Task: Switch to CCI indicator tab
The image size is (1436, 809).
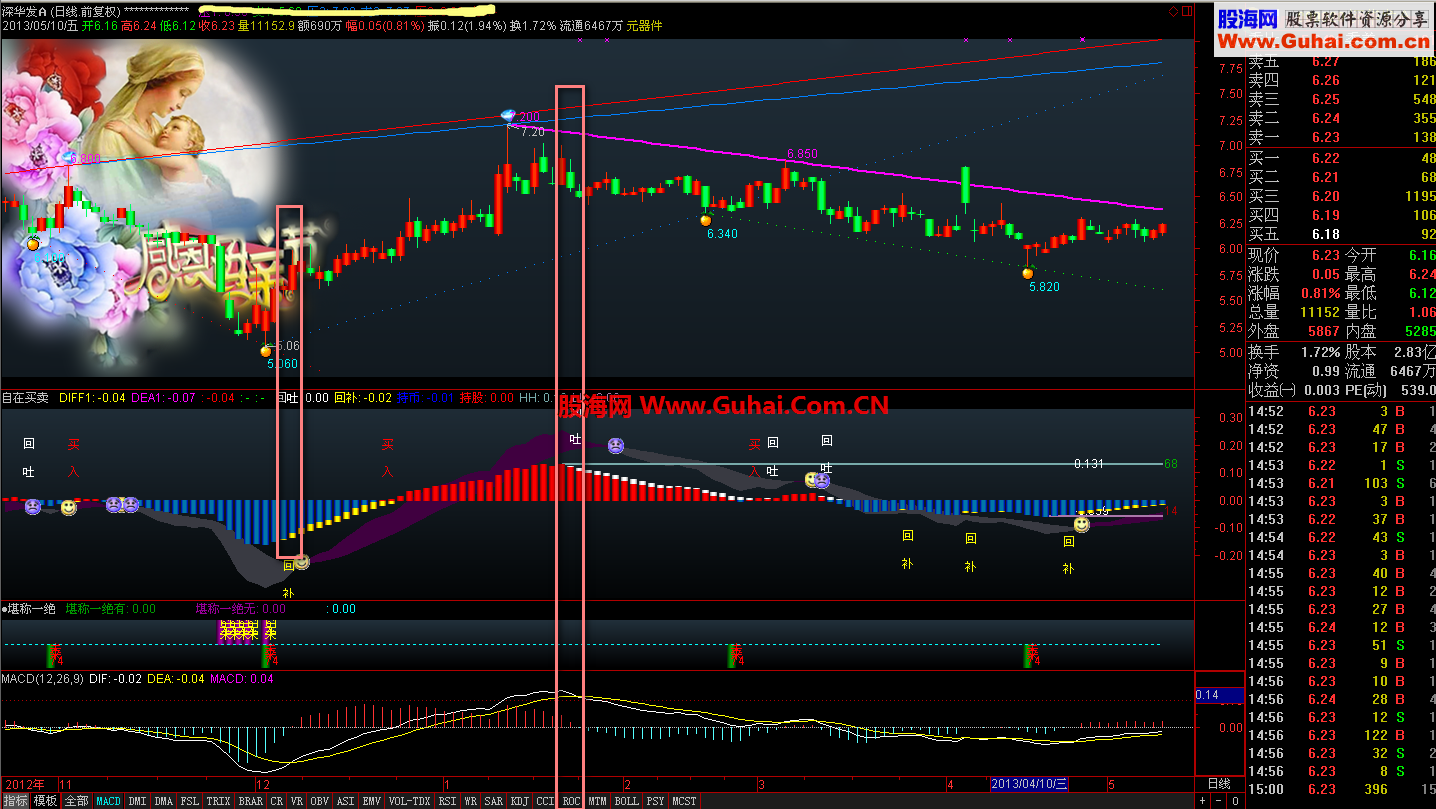Action: point(546,801)
